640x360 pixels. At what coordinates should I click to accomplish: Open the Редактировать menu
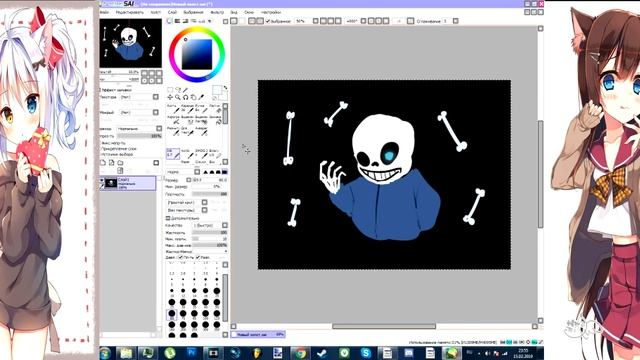pyautogui.click(x=129, y=12)
